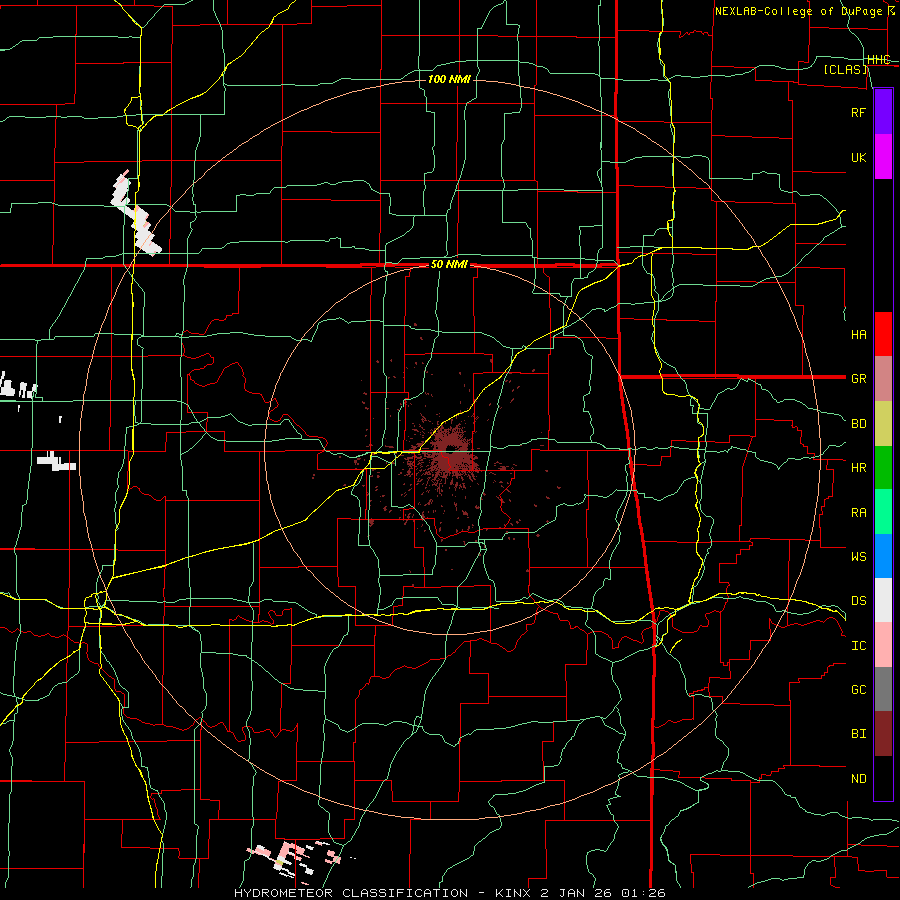Click the 100 NMI range ring label
Screen dimensions: 900x900
[x=449, y=79]
